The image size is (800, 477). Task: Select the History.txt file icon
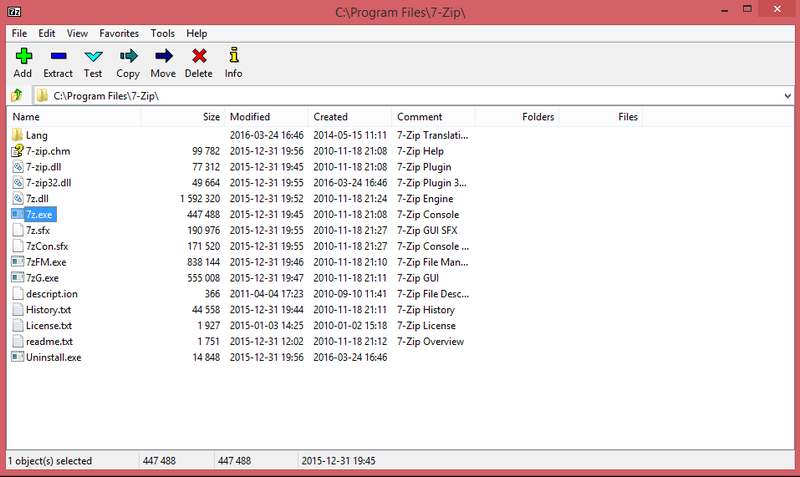(x=17, y=309)
